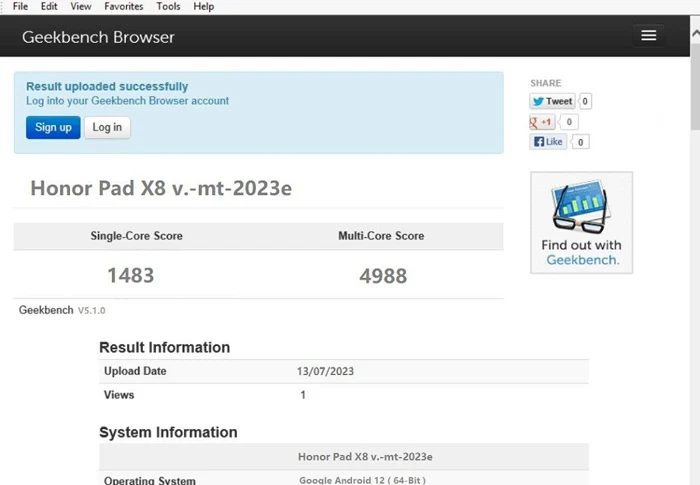Click Result uploaded successfully message
Image resolution: width=700 pixels, height=485 pixels.
pos(107,86)
